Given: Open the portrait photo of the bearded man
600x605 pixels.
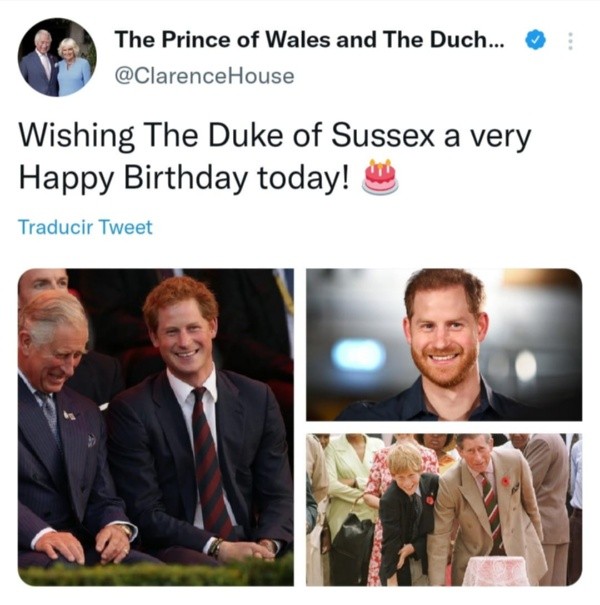Looking at the screenshot, I should pyautogui.click(x=443, y=343).
